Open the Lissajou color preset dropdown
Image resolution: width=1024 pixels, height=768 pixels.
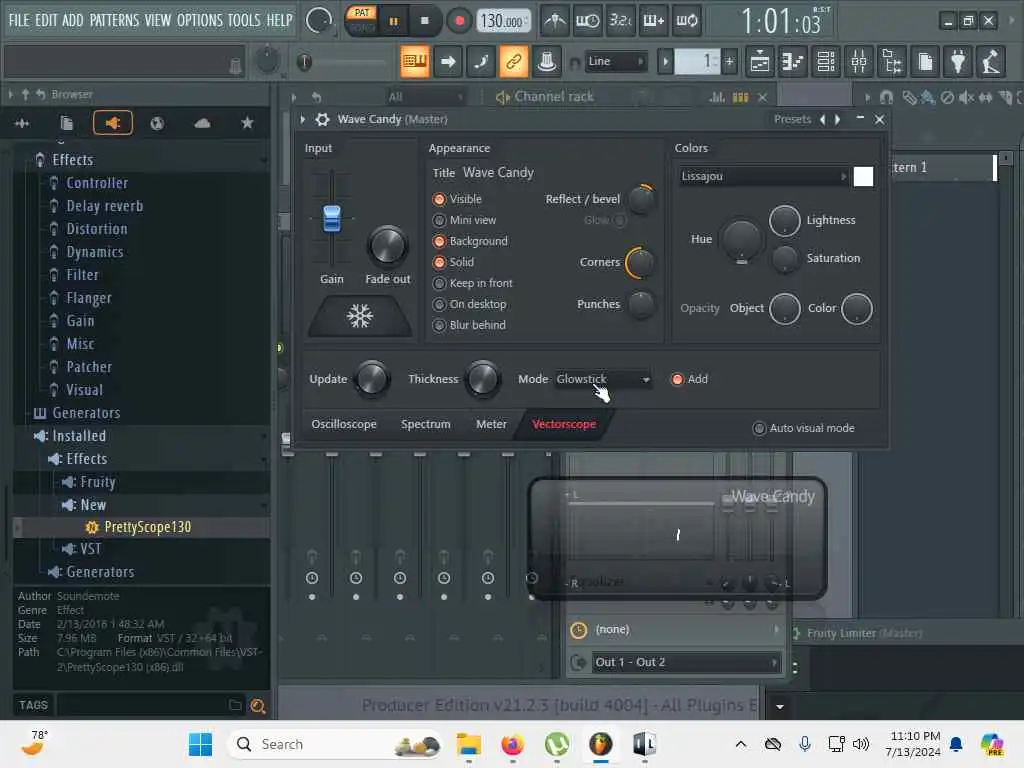[763, 176]
